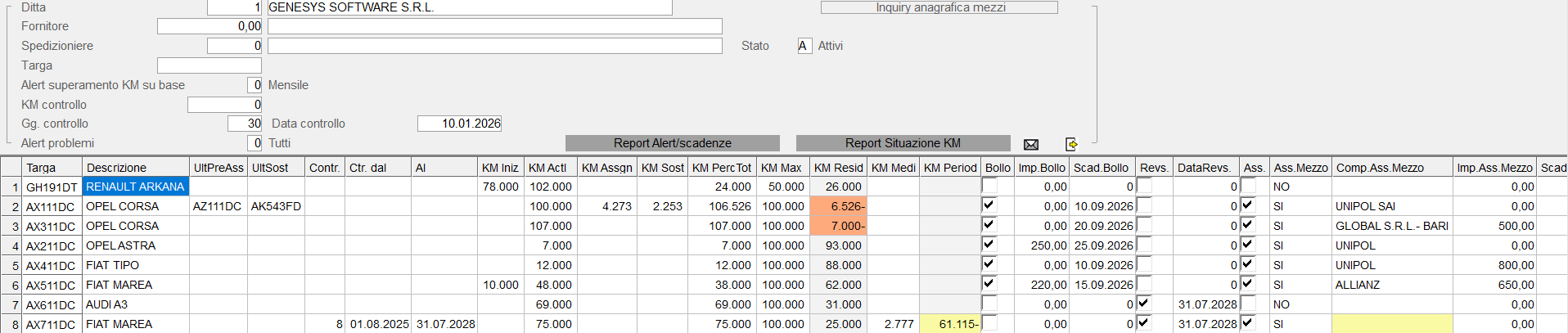Focus the KM controllo input field
This screenshot has height=333, width=1568.
tap(224, 105)
